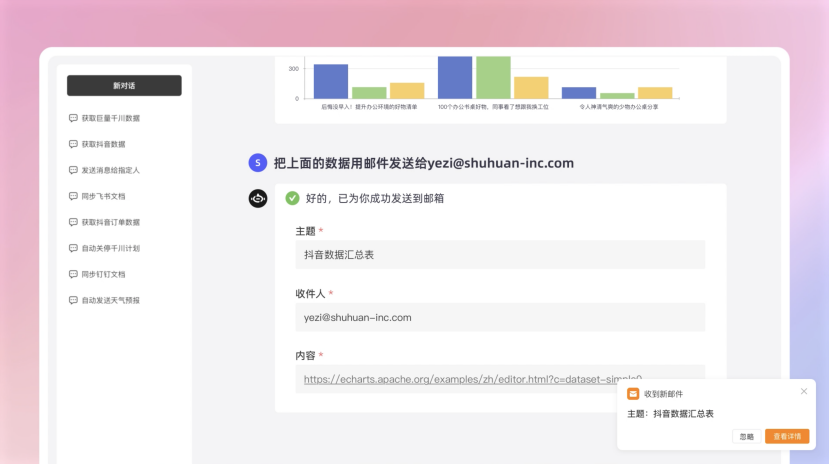Screen dimensions: 829x465
Task: Click the orange mail icon in notification
Action: [633, 394]
